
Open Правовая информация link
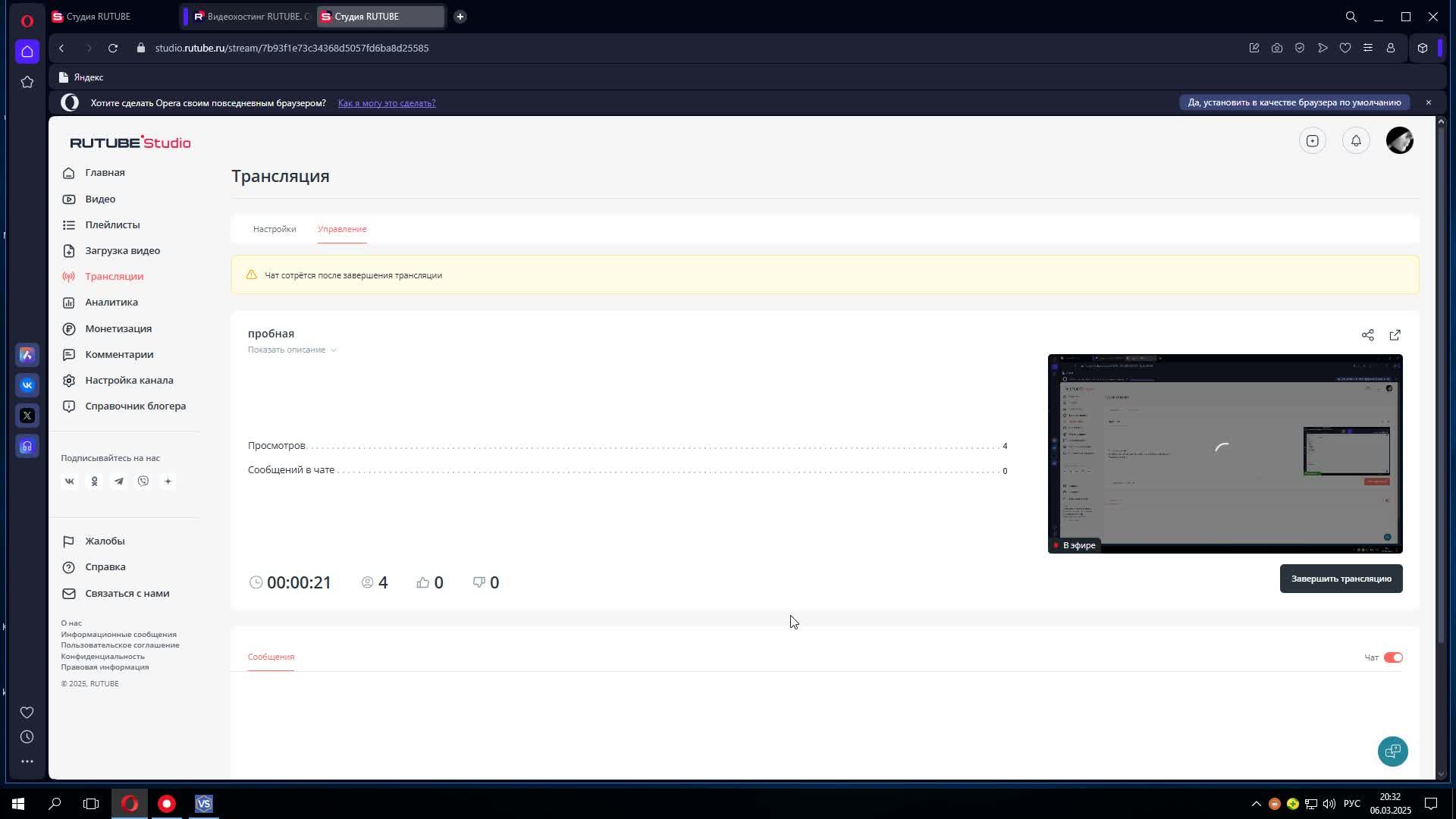tap(105, 667)
